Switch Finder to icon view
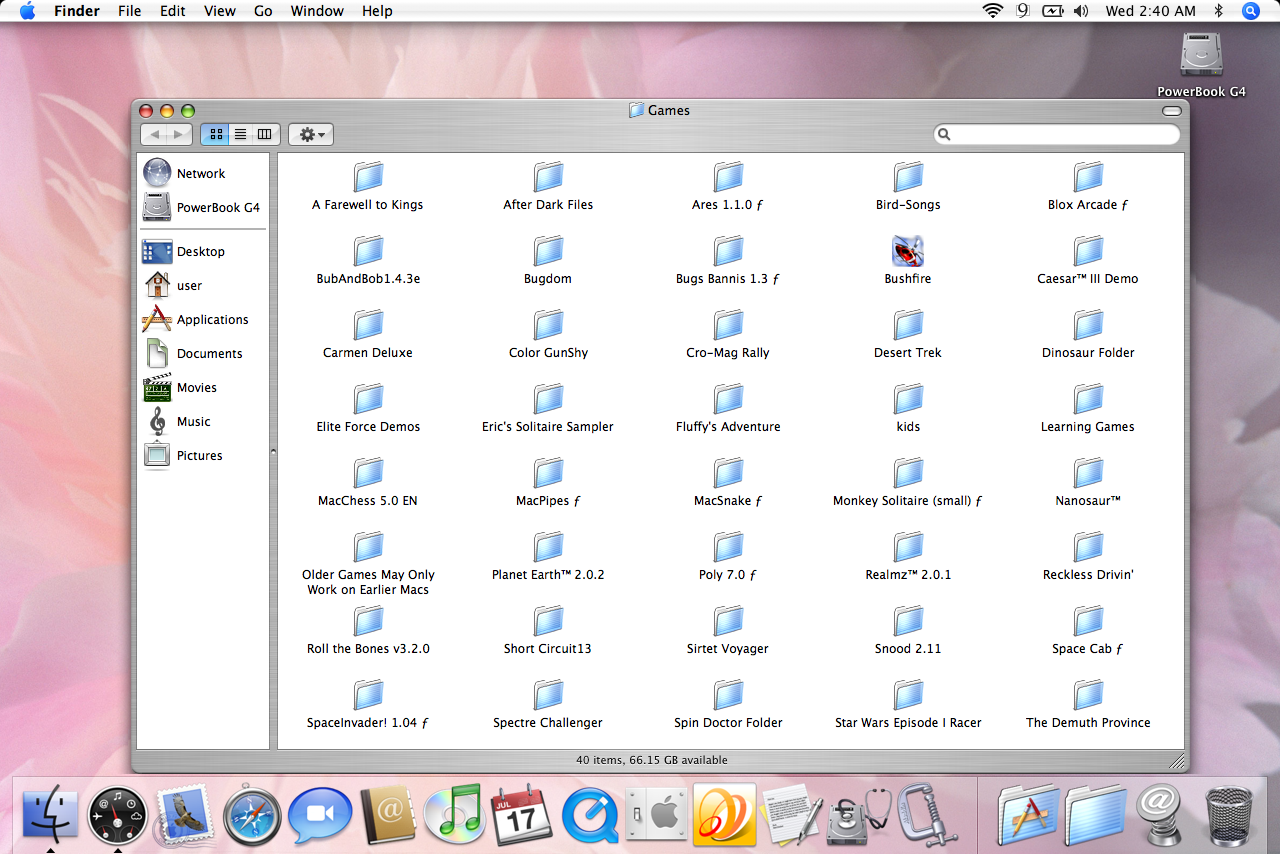The width and height of the screenshot is (1280, 854). pos(215,134)
